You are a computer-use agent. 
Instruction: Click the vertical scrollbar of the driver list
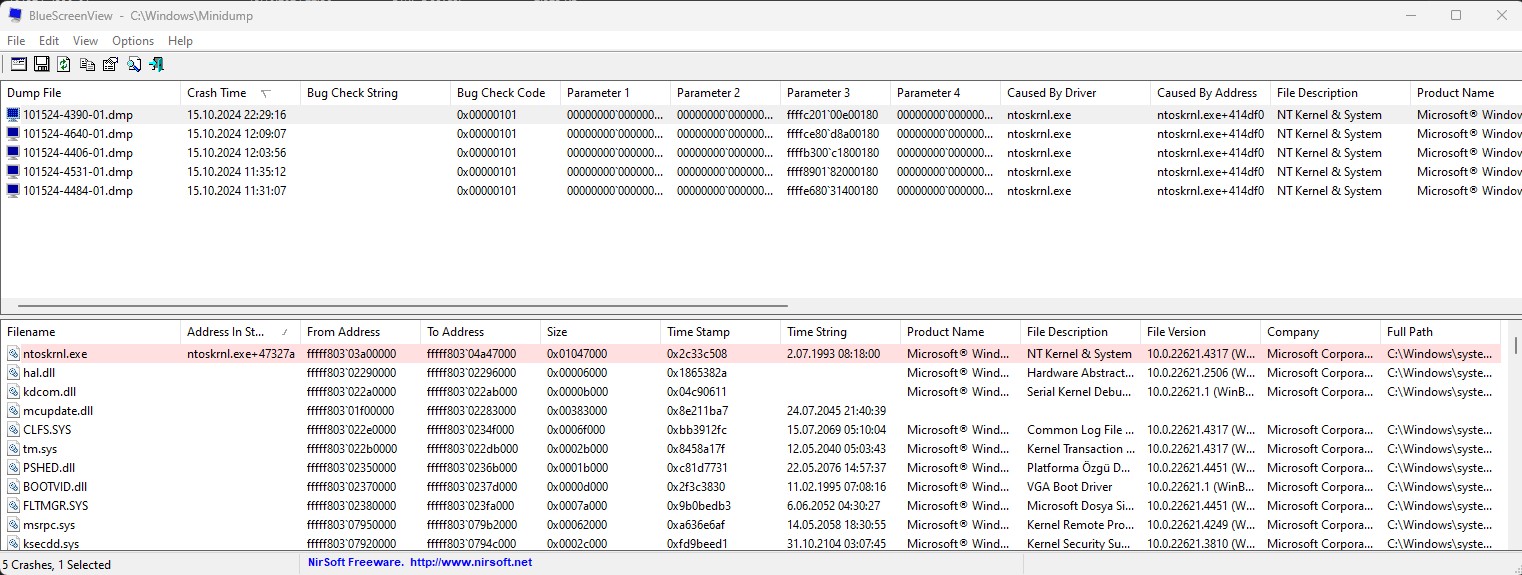coord(1516,345)
